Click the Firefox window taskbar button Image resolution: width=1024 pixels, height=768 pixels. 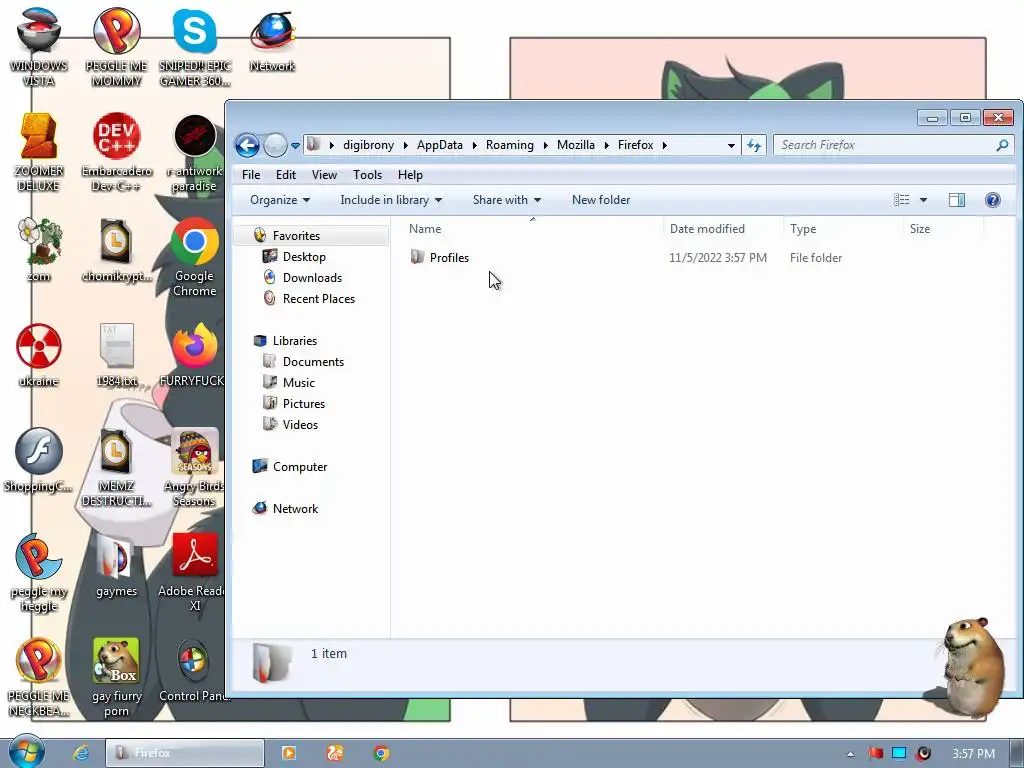pyautogui.click(x=185, y=753)
